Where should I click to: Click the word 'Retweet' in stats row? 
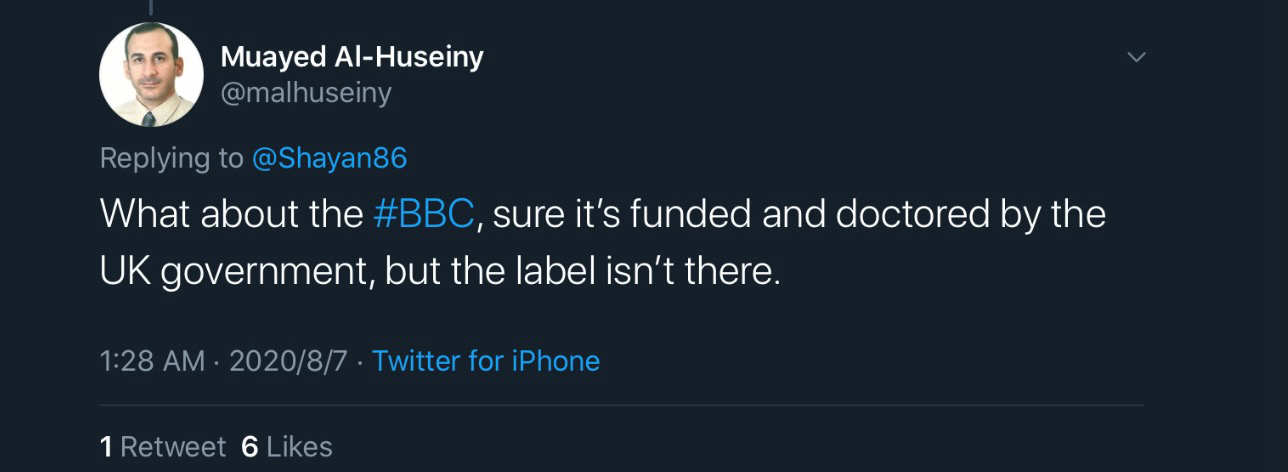click(x=173, y=447)
